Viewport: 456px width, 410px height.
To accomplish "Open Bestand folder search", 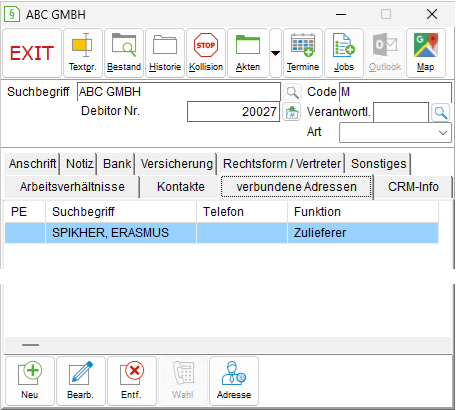I will (124, 53).
